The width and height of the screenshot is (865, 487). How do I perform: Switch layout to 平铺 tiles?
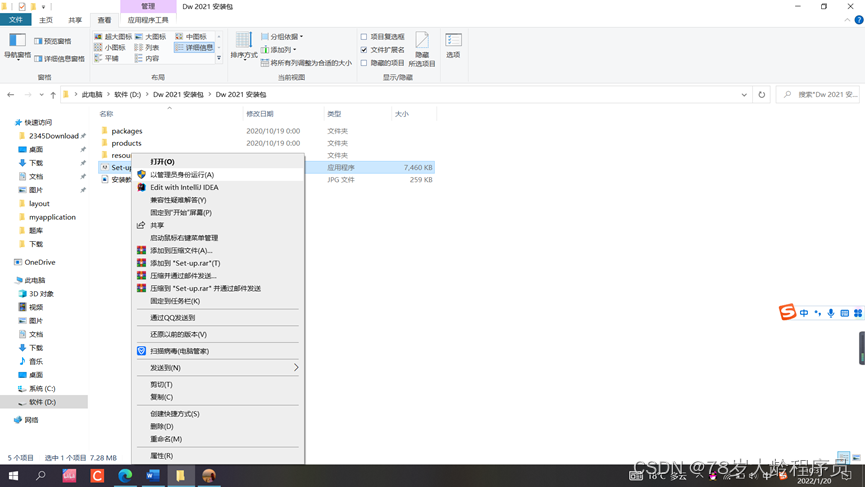click(106, 58)
